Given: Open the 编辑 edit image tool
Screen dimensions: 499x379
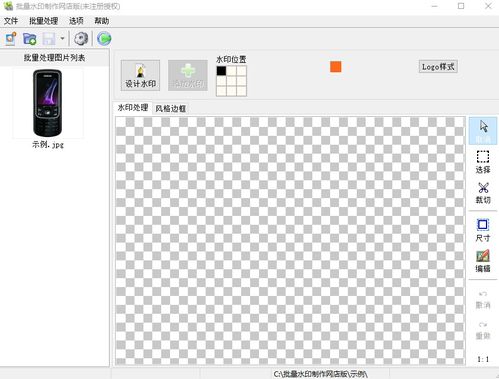Looking at the screenshot, I should pos(483,261).
